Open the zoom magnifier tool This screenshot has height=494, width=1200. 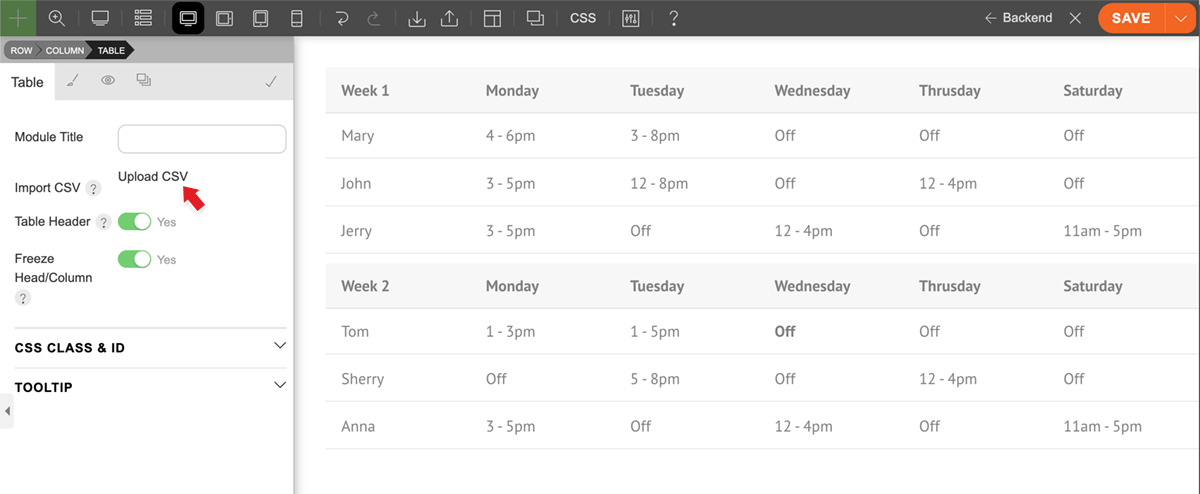[57, 18]
